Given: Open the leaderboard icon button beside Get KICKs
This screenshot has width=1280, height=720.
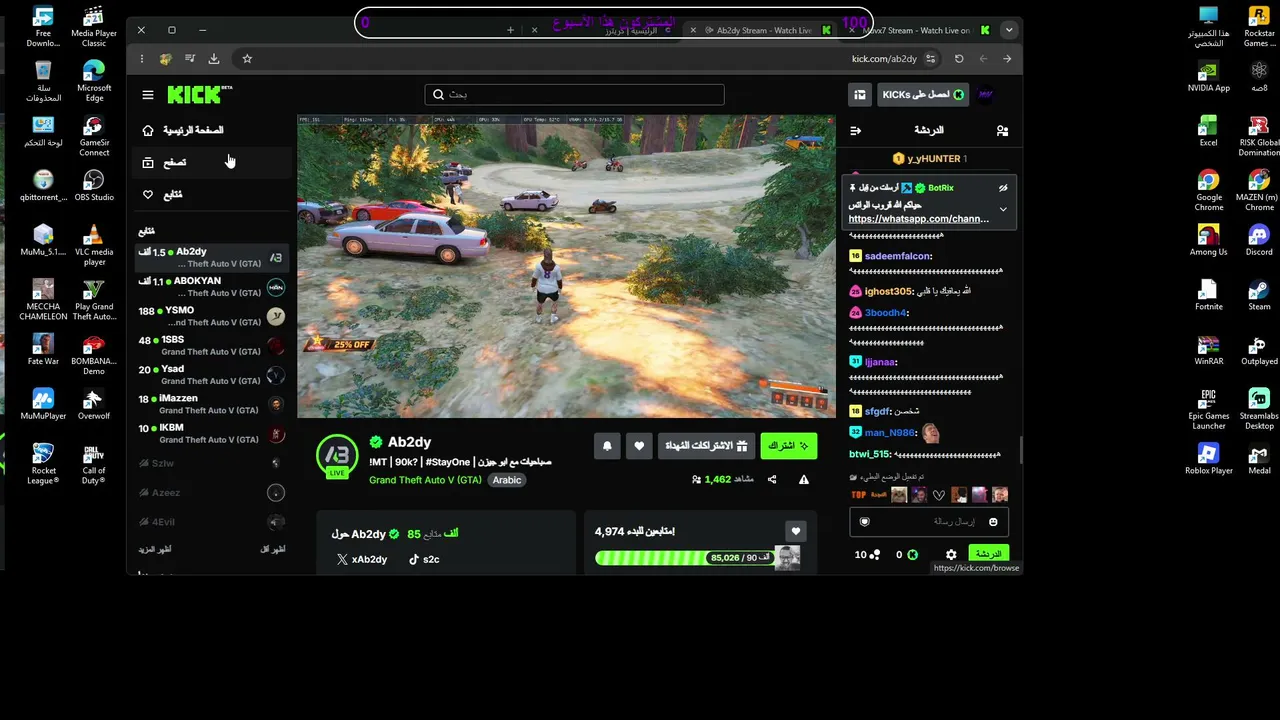Looking at the screenshot, I should coord(860,94).
